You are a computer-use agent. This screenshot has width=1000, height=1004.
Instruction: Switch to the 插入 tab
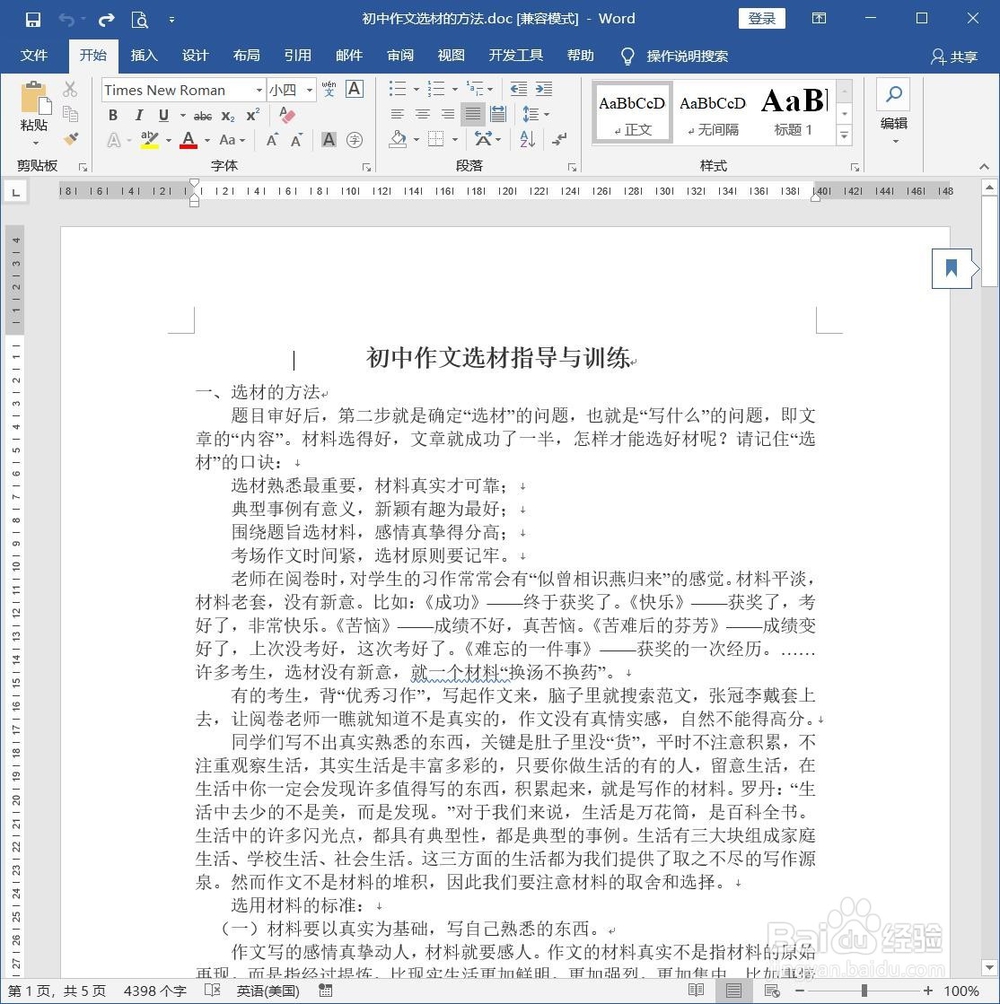[144, 56]
